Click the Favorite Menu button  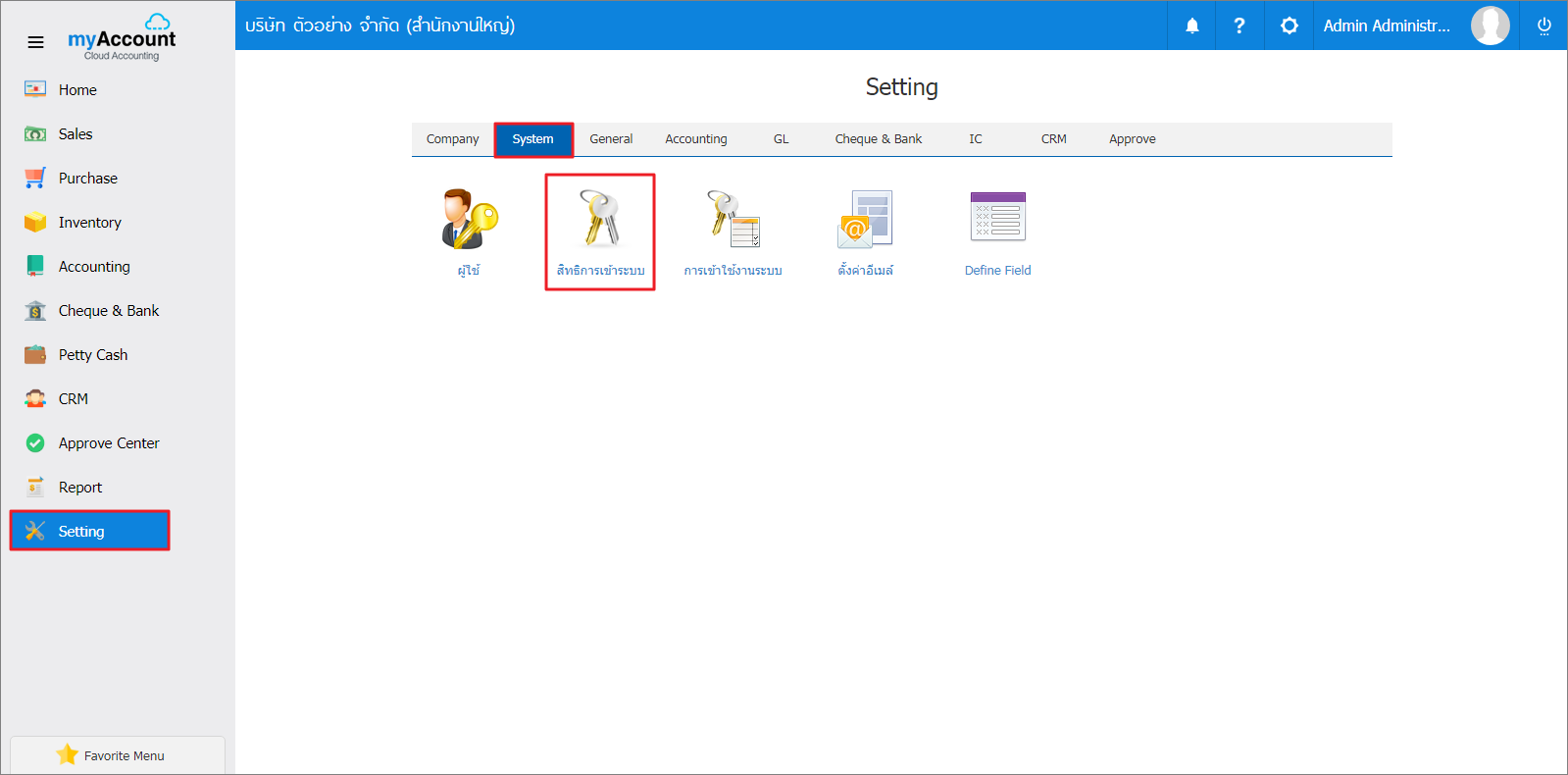(118, 755)
